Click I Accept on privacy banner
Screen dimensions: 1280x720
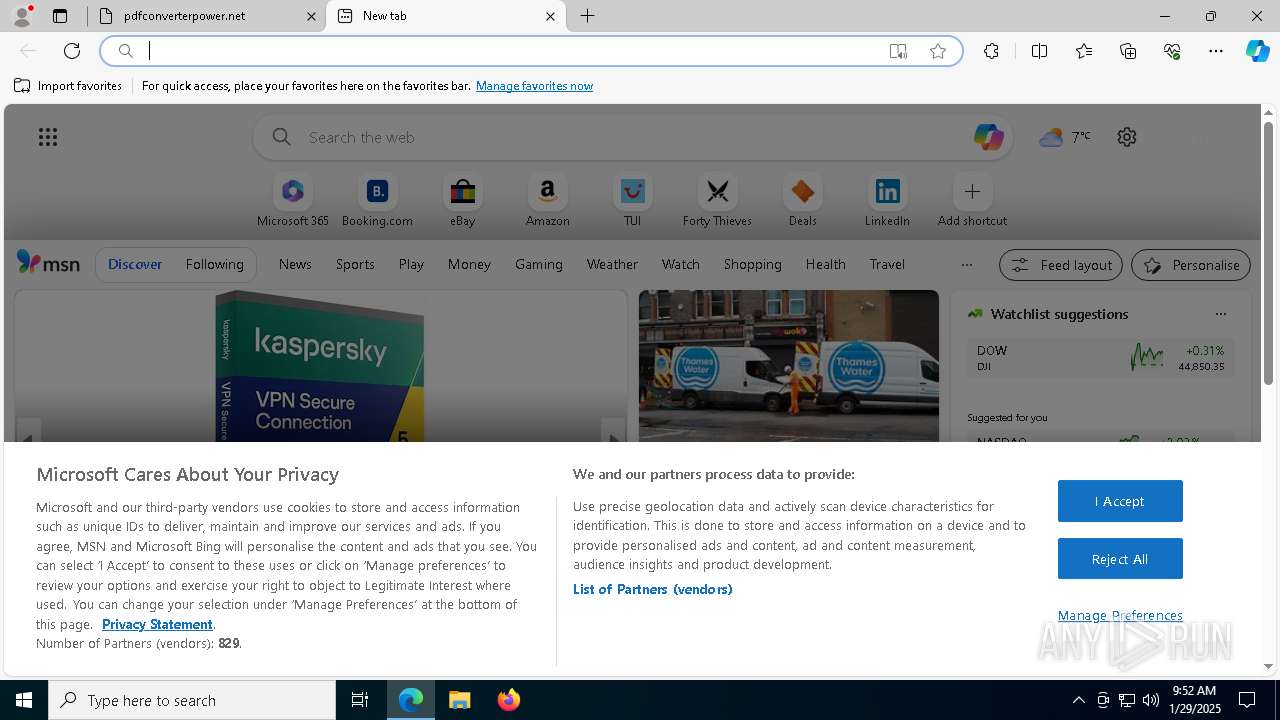click(1120, 501)
